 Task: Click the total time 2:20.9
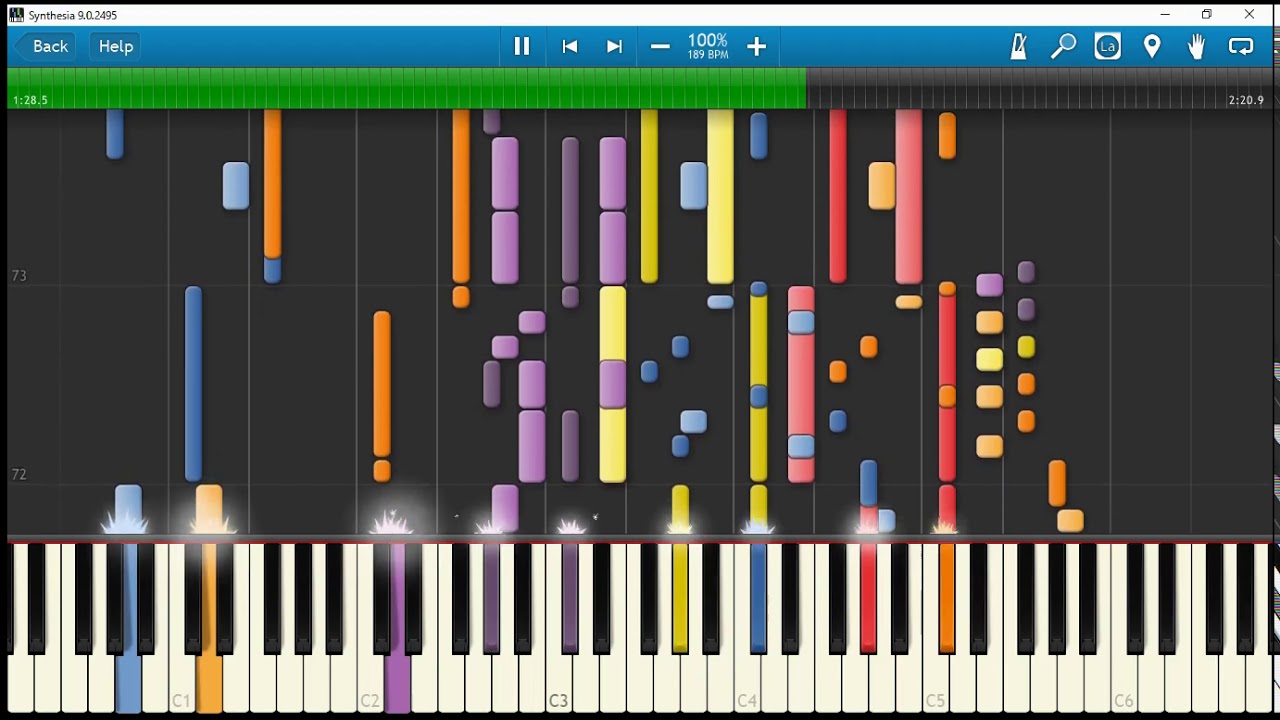coord(1246,100)
